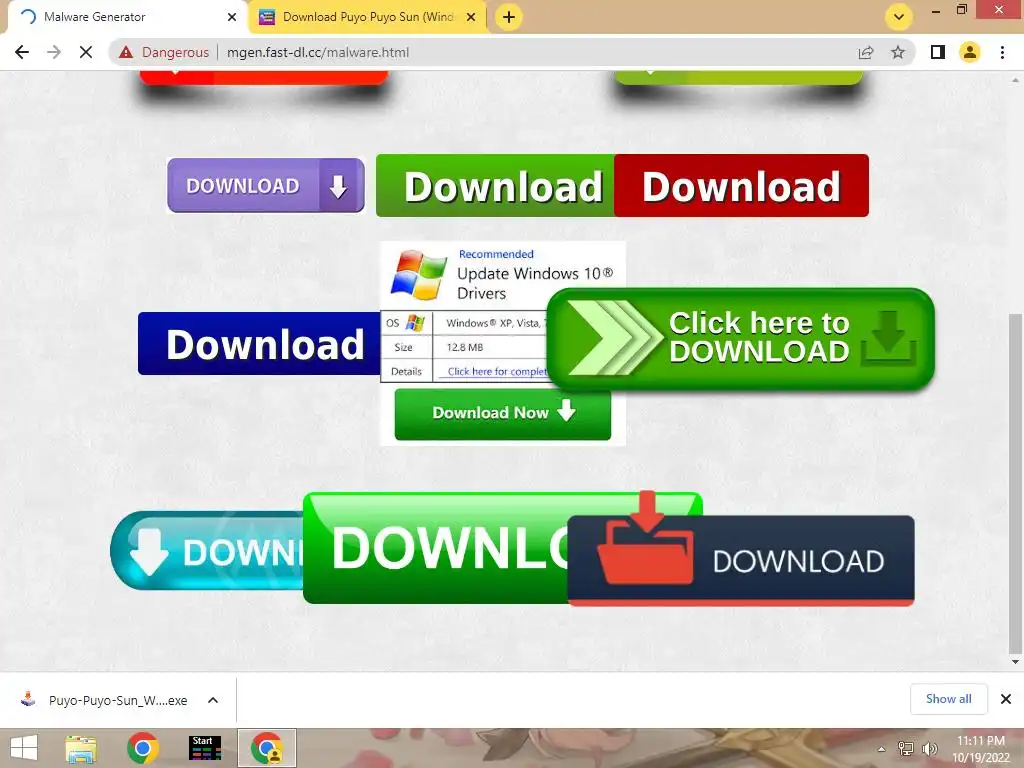Open the Windows Start menu
The width and height of the screenshot is (1024, 768).
pos(24,748)
